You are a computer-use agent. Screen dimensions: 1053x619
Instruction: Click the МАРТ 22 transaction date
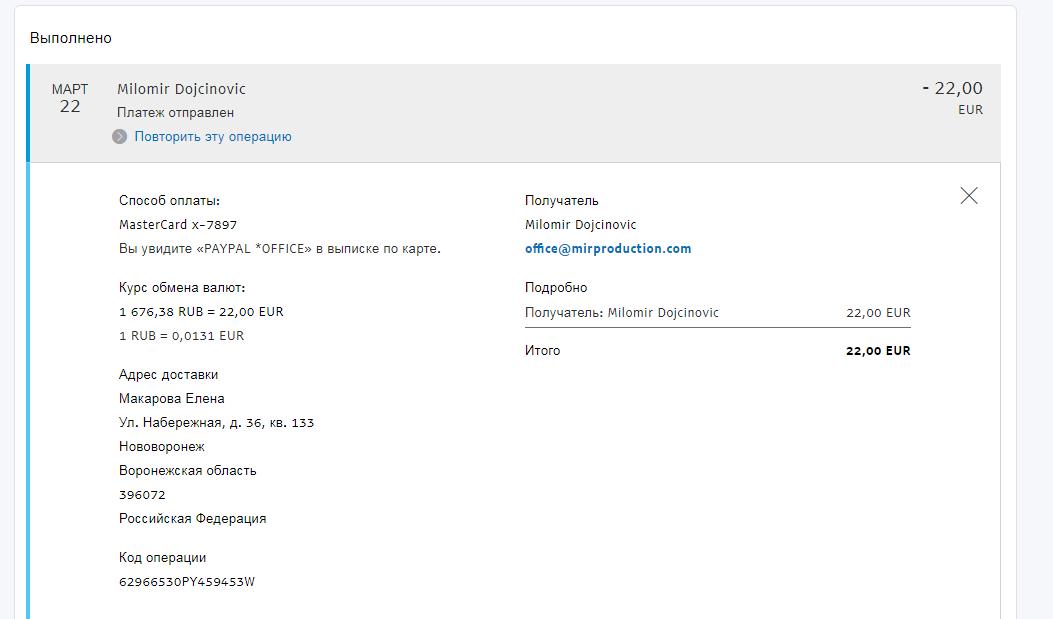tap(70, 98)
